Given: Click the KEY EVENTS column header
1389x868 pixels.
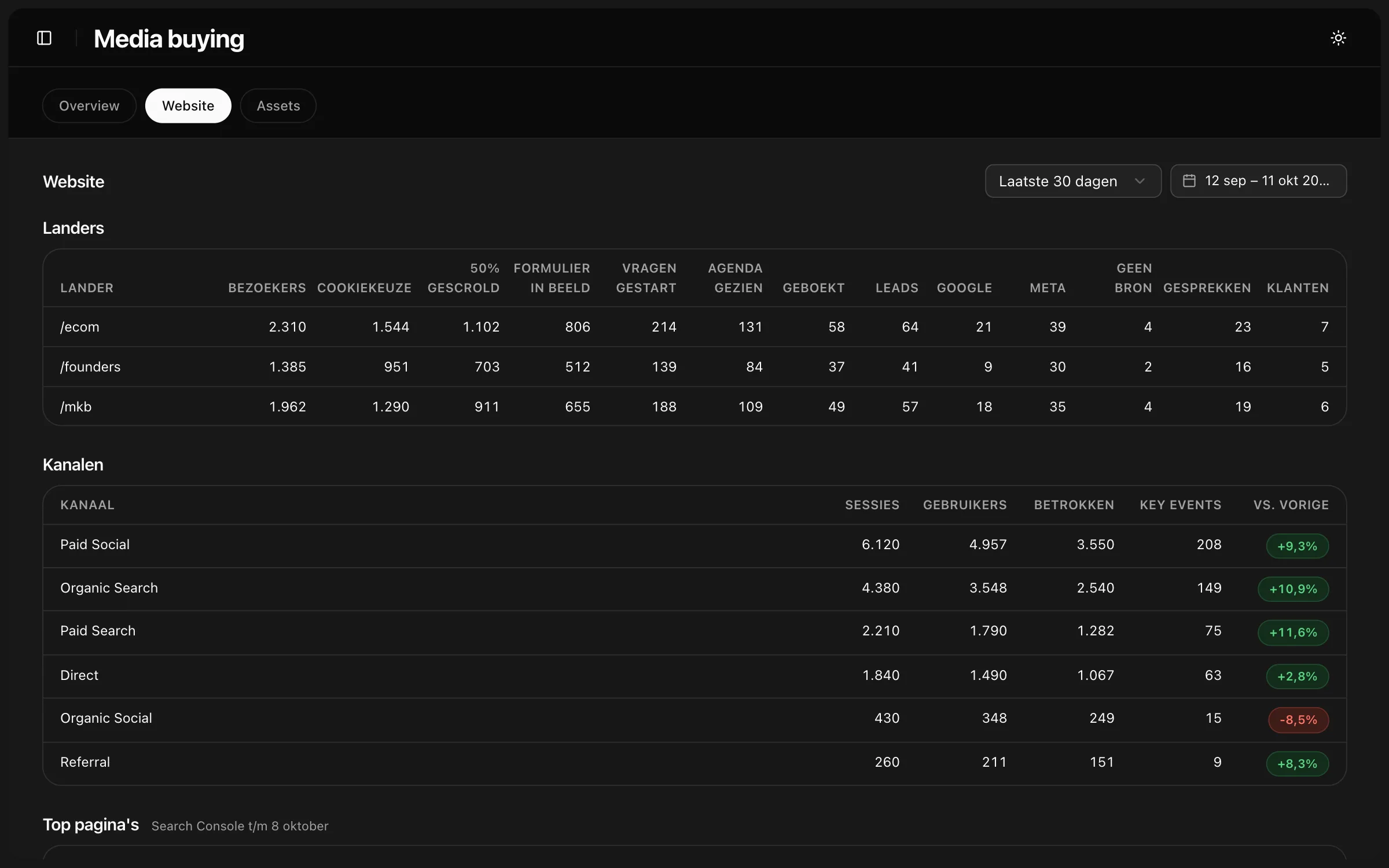Looking at the screenshot, I should (1181, 505).
